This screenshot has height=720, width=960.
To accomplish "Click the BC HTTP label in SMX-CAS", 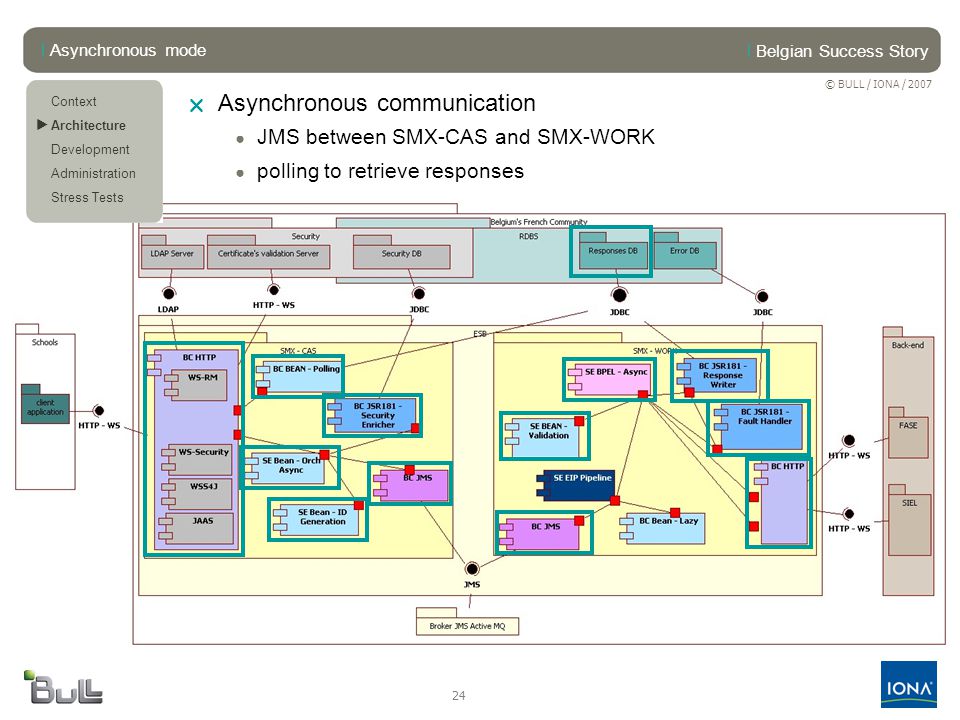I will click(199, 357).
